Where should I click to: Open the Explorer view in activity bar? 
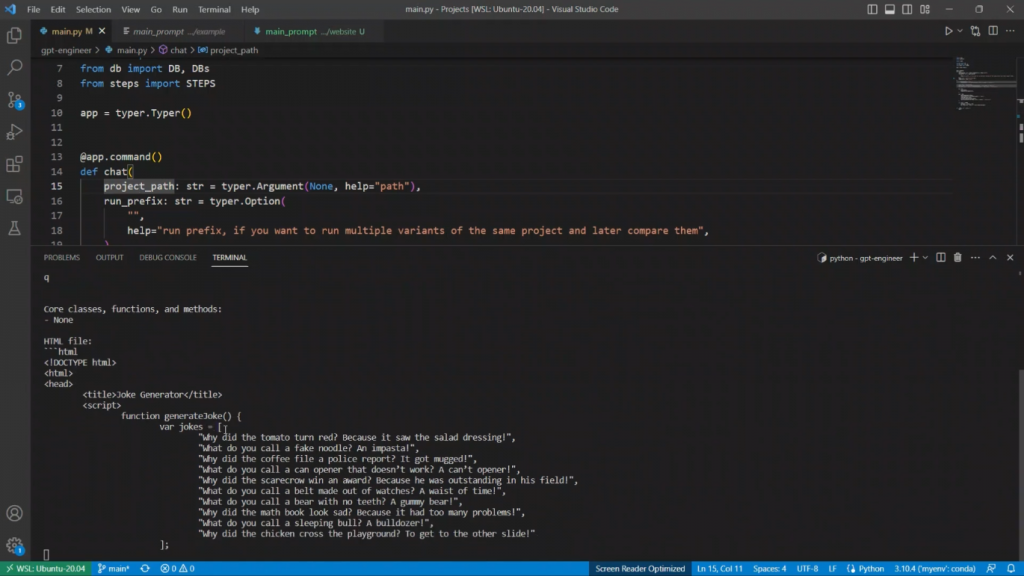(x=15, y=36)
